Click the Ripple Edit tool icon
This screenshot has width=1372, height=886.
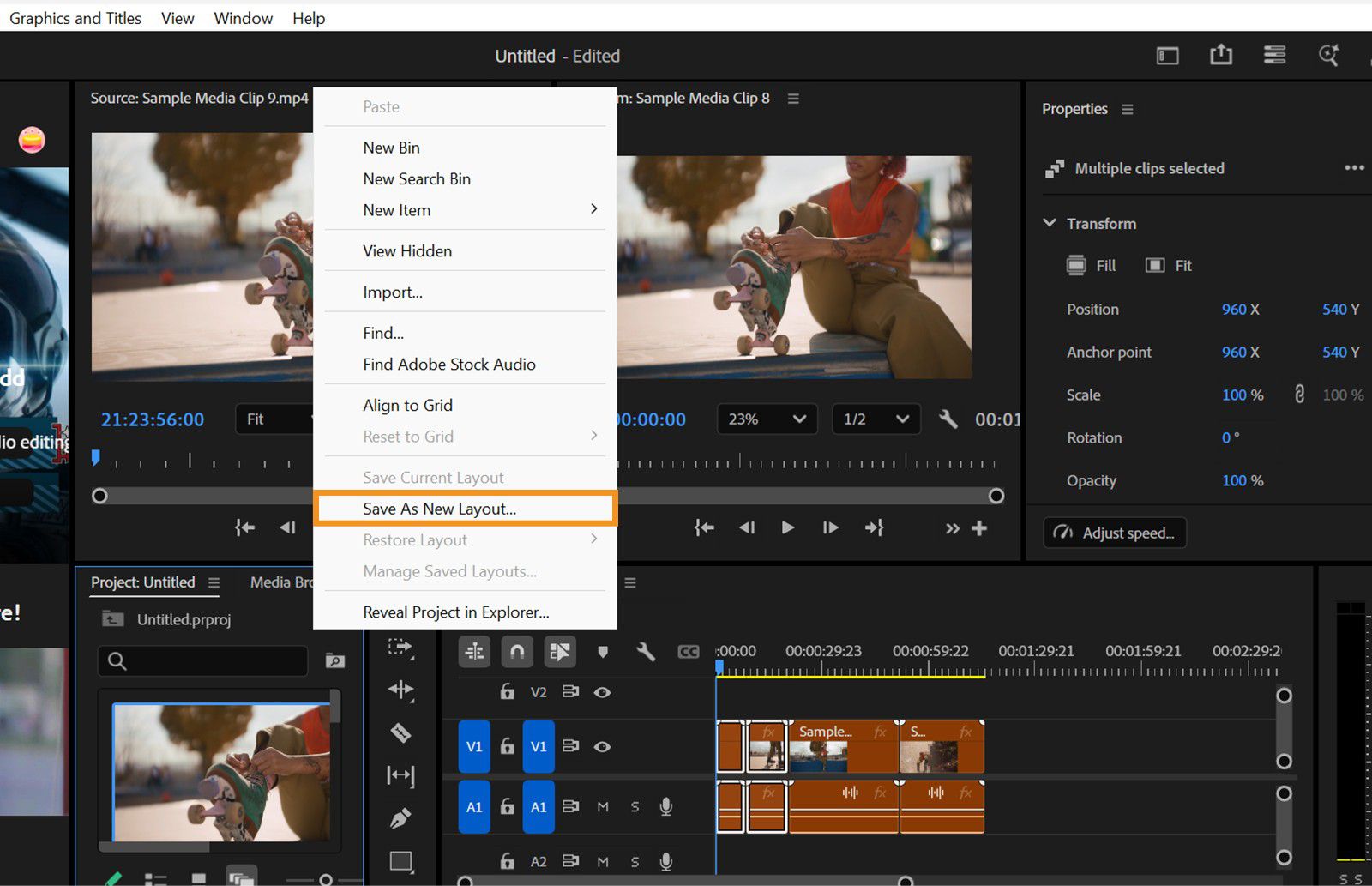click(x=400, y=690)
